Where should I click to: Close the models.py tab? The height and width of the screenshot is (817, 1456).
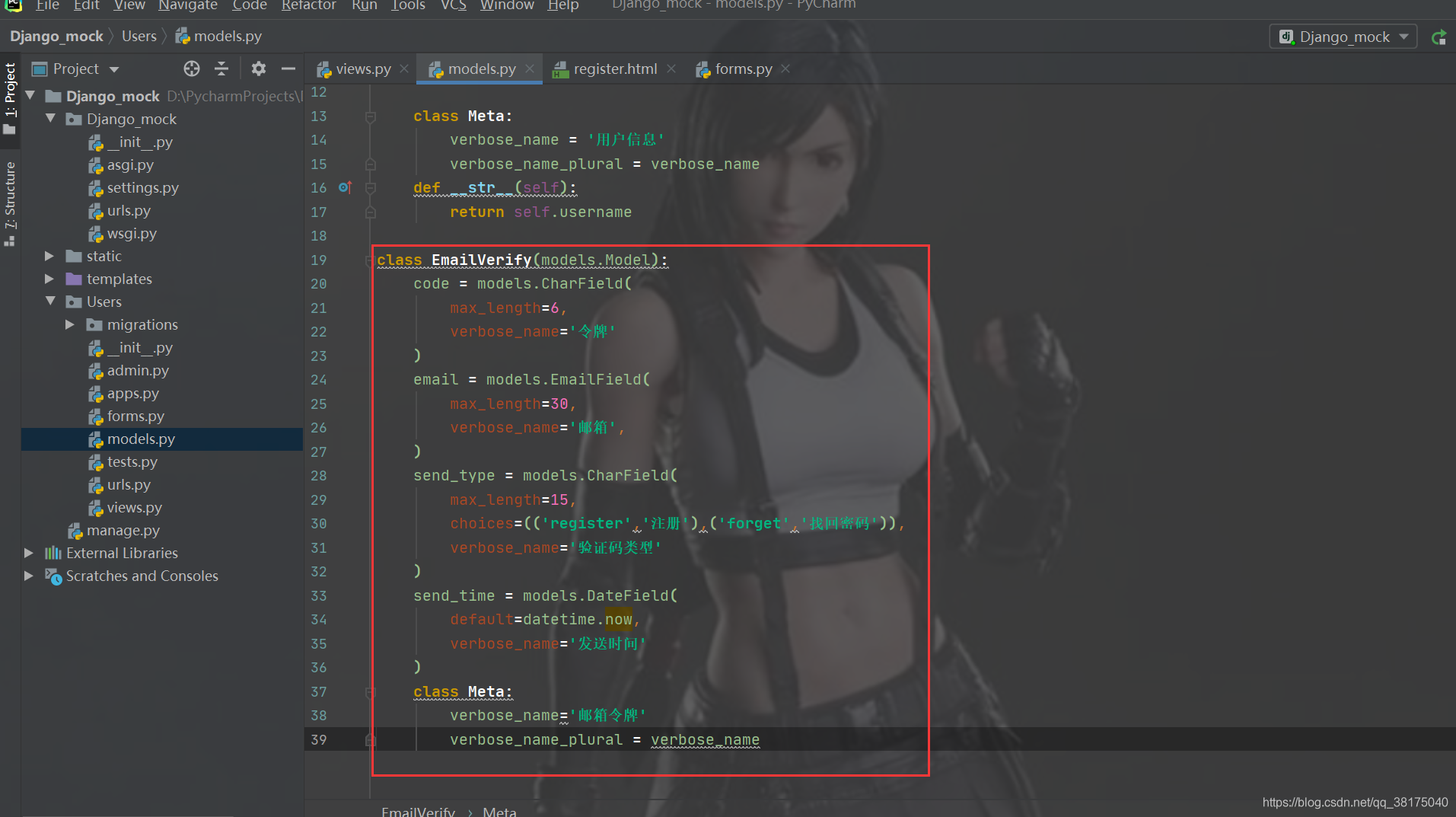pyautogui.click(x=530, y=69)
